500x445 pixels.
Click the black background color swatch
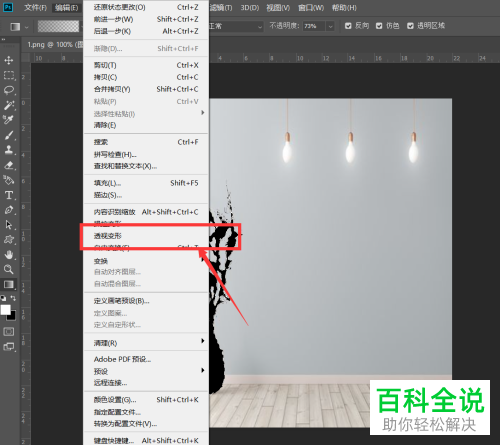pos(12,317)
